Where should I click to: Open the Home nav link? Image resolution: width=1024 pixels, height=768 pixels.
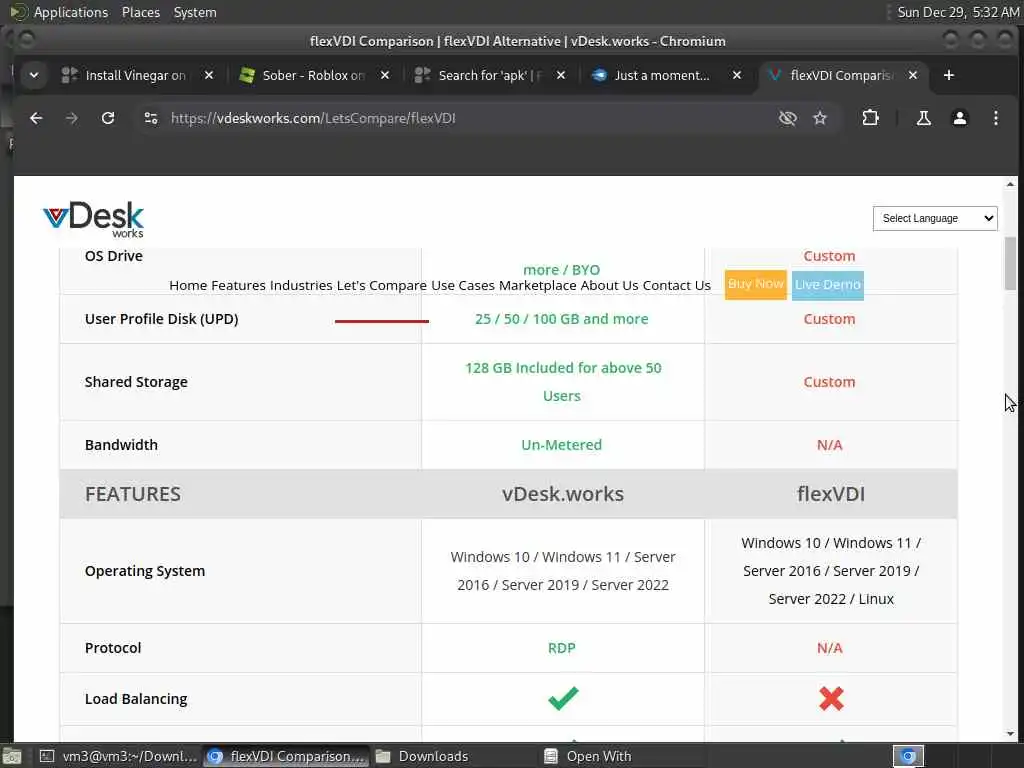(188, 285)
